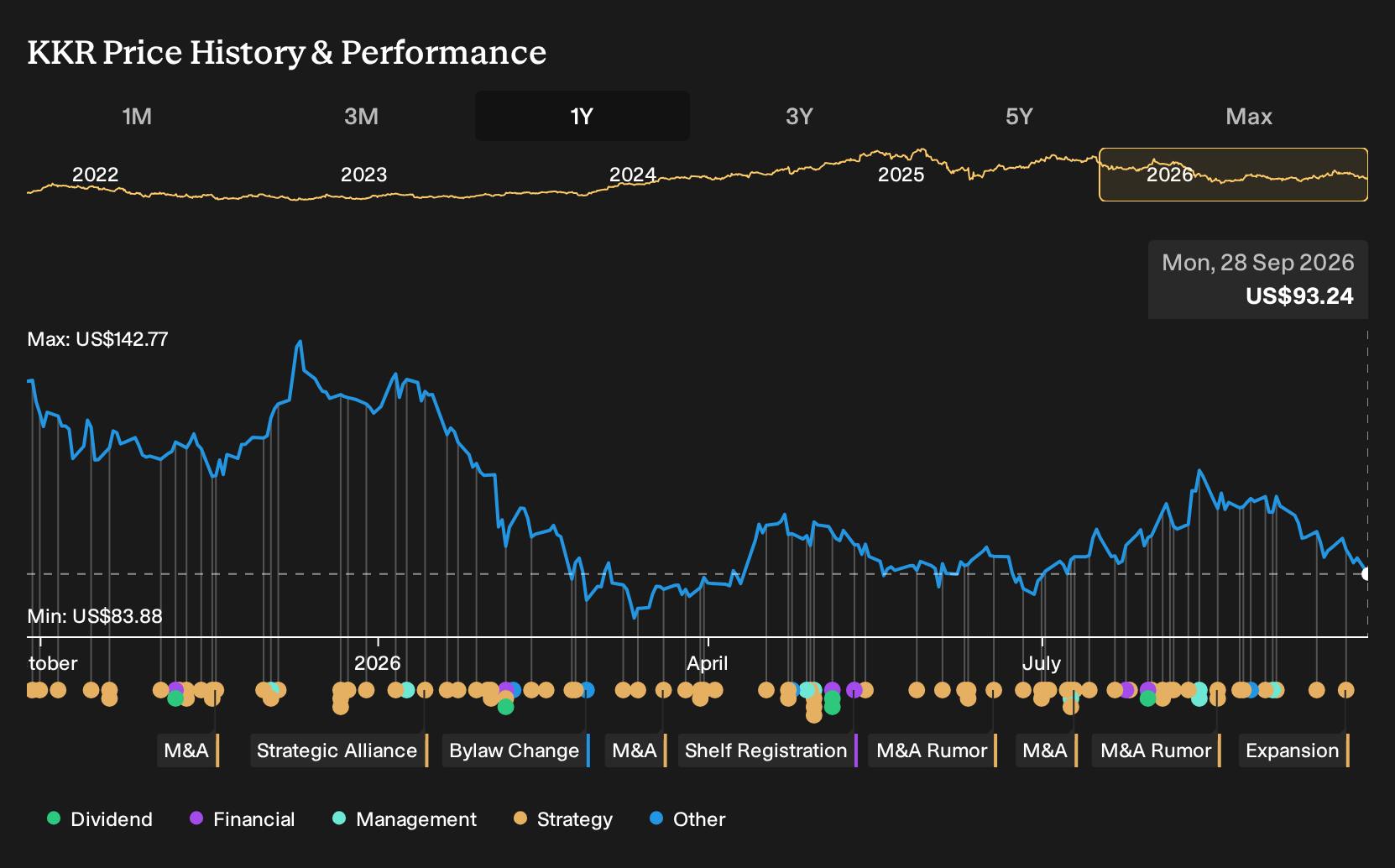
Task: Jump to 2025 on overview chart
Action: click(901, 175)
